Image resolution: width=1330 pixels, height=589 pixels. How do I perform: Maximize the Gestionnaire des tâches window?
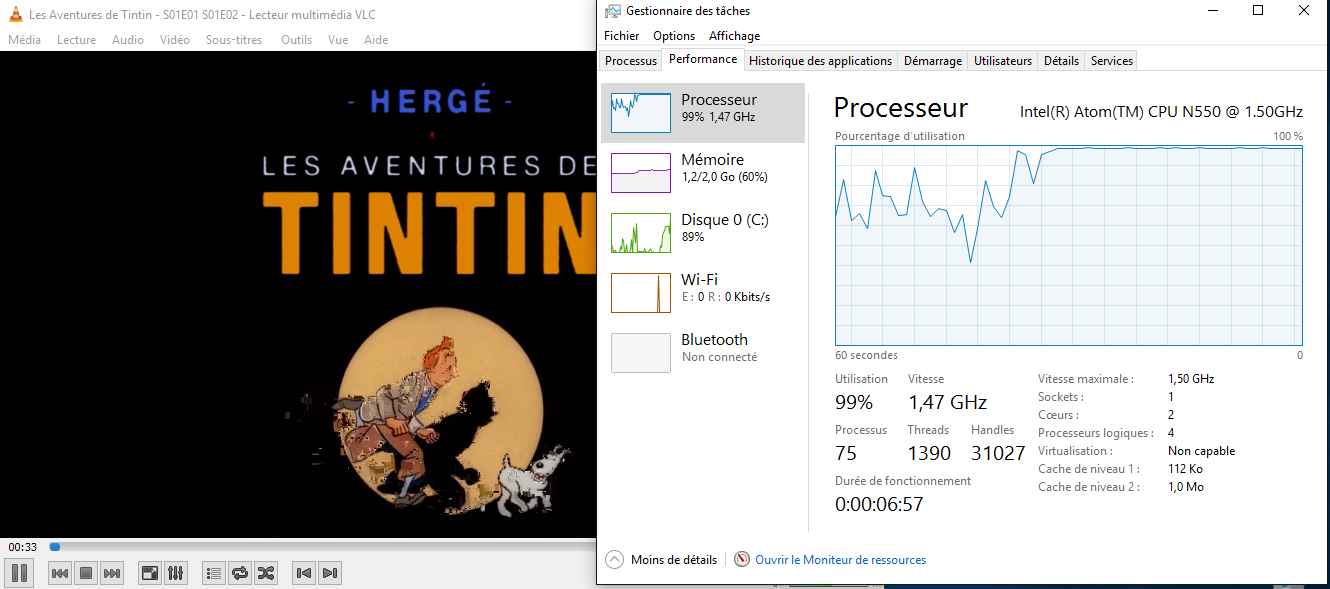[x=1258, y=11]
